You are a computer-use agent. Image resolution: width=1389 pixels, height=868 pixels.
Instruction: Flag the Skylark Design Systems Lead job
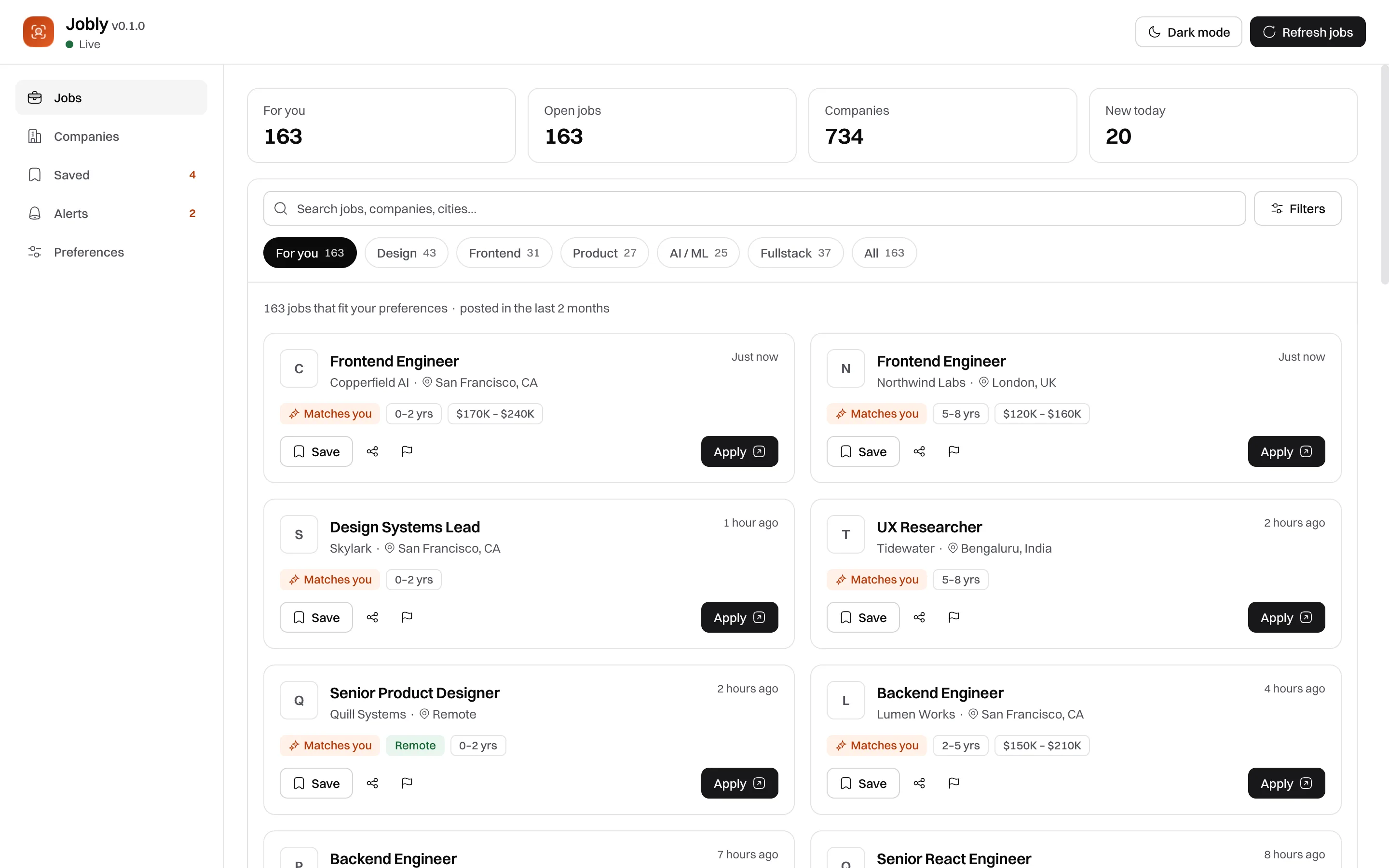tap(407, 617)
